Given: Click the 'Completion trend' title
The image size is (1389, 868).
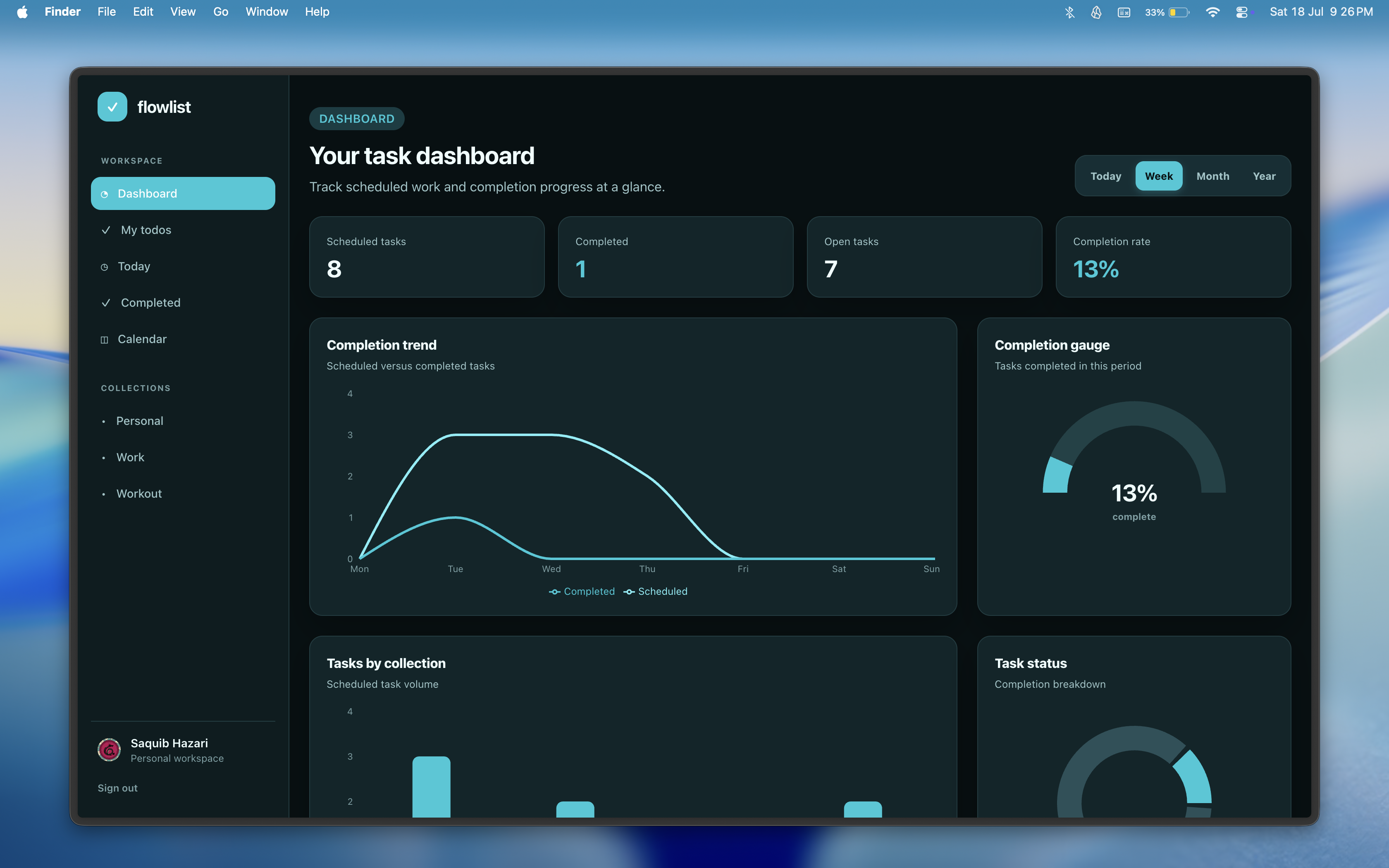Looking at the screenshot, I should point(382,345).
